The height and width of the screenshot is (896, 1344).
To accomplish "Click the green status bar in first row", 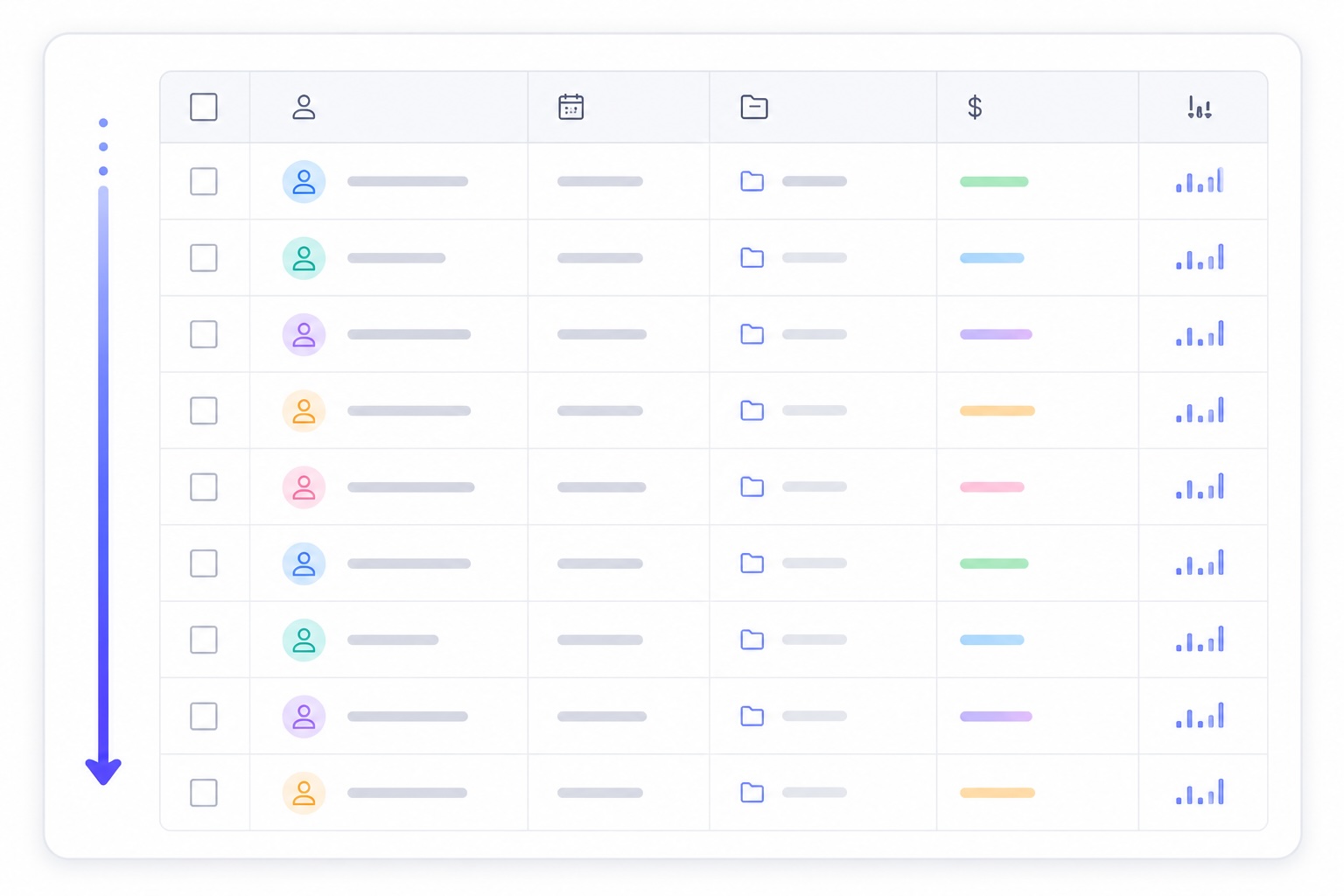I will (x=994, y=181).
